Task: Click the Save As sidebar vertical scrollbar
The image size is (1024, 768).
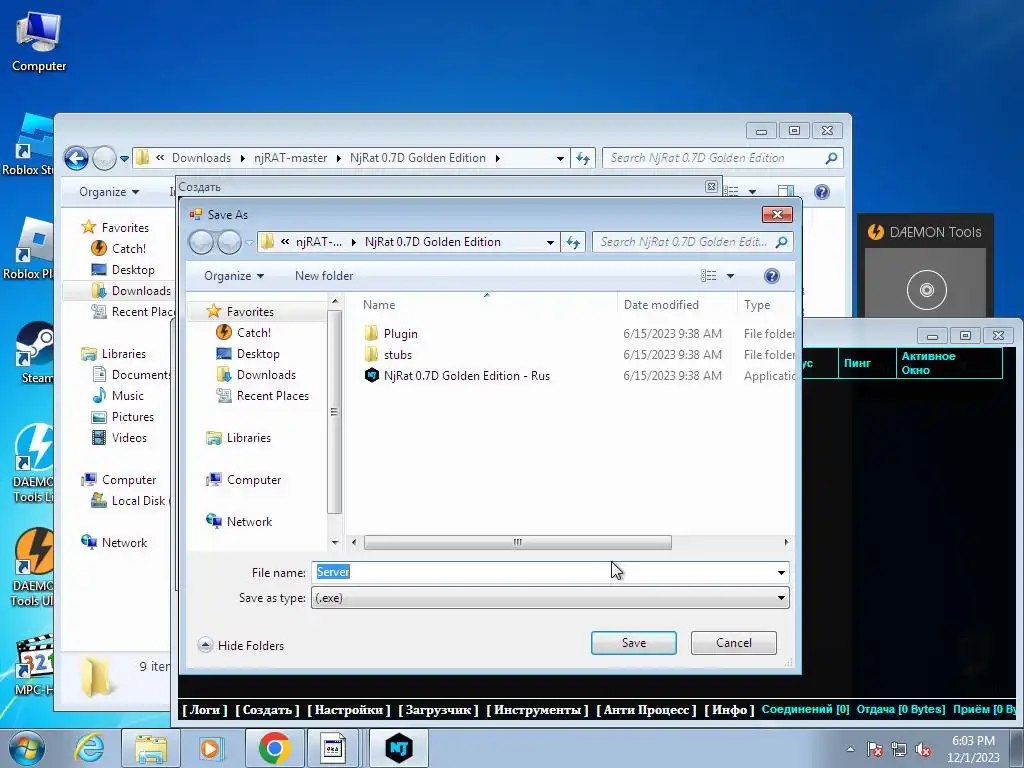Action: pyautogui.click(x=334, y=411)
